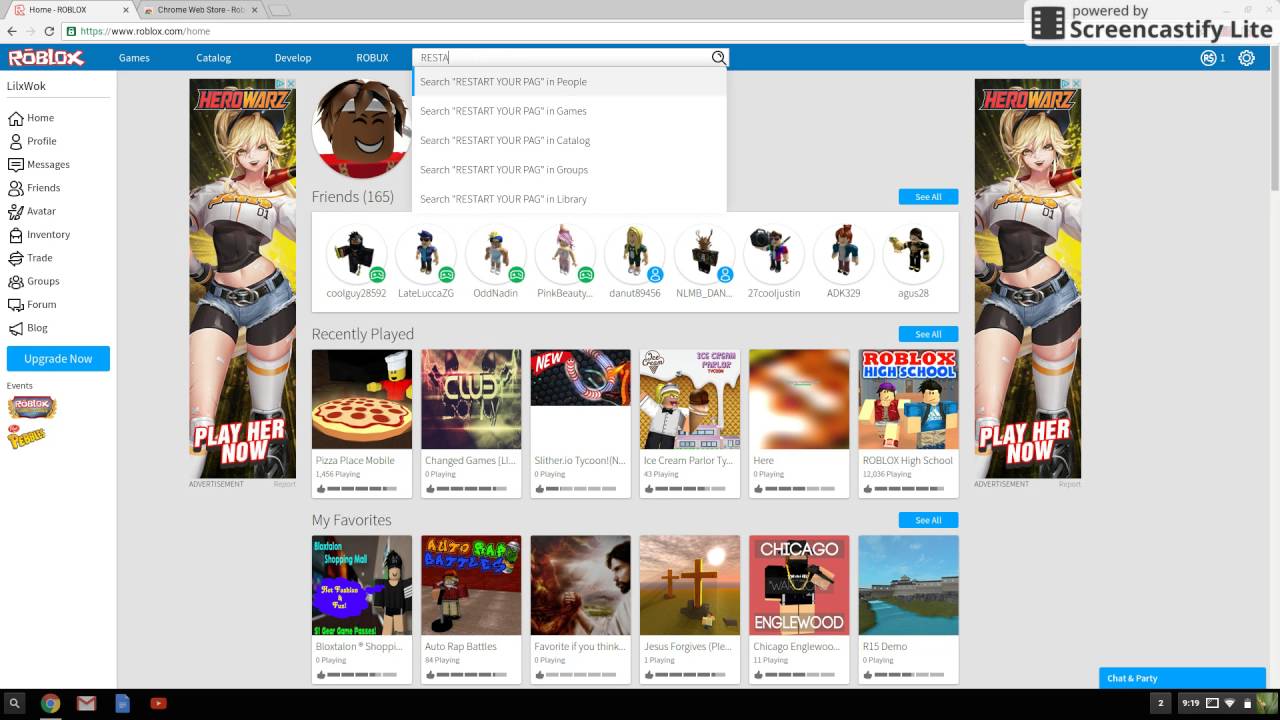Screen dimensions: 1280x720
Task: Open Catalog in the top navigation
Action: (x=213, y=58)
